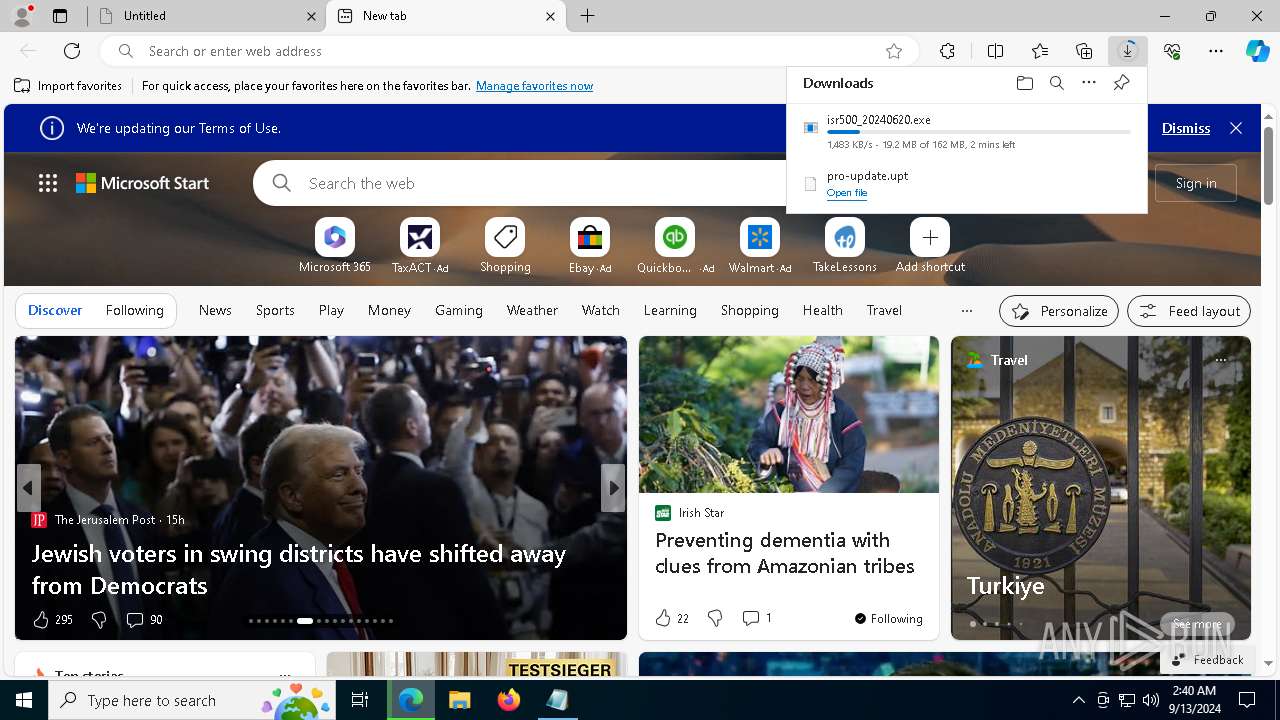Image resolution: width=1280 pixels, height=720 pixels.
Task: Open Tab actions menu button
Action: coord(60,16)
